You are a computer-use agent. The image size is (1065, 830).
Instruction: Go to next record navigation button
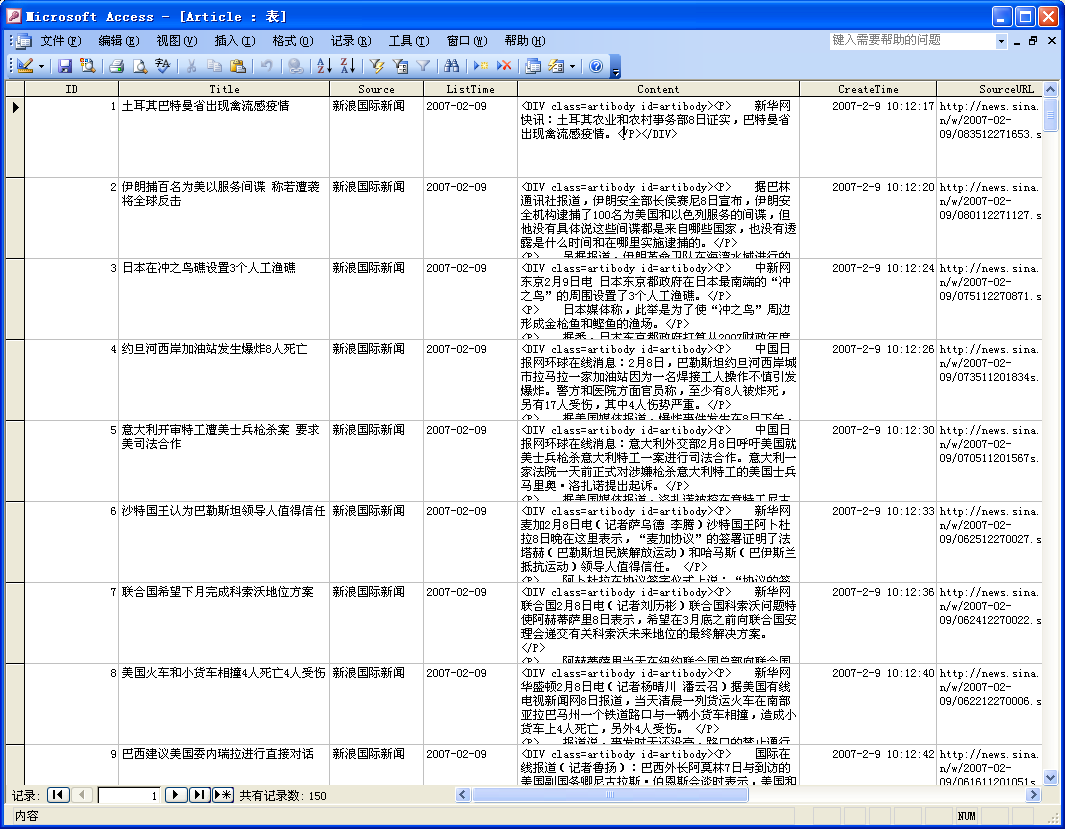tap(175, 795)
